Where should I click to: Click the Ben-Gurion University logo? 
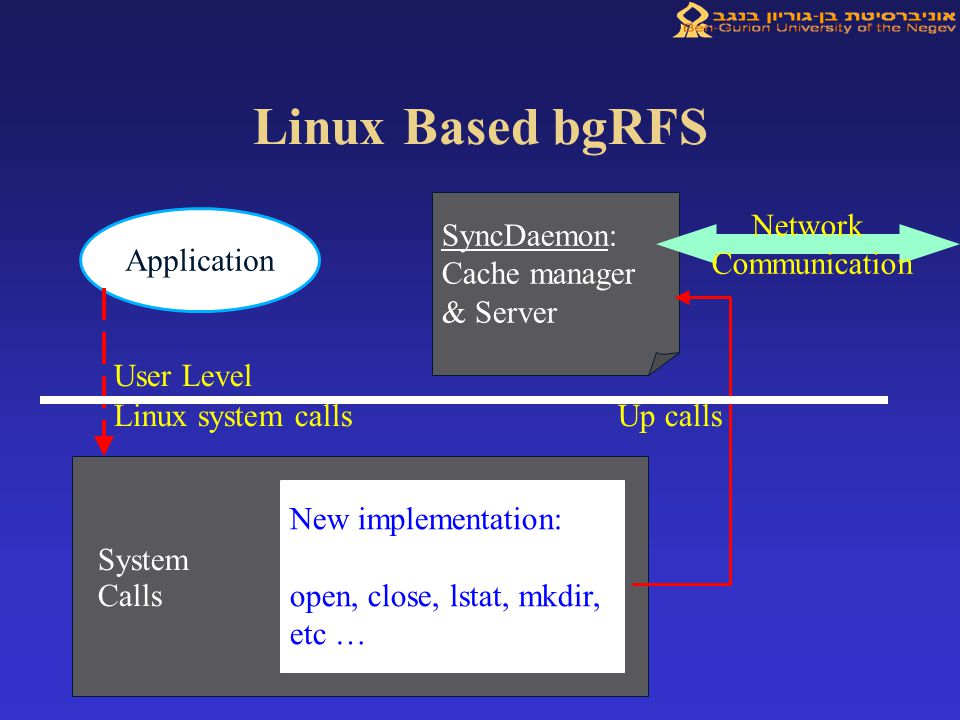(x=814, y=20)
